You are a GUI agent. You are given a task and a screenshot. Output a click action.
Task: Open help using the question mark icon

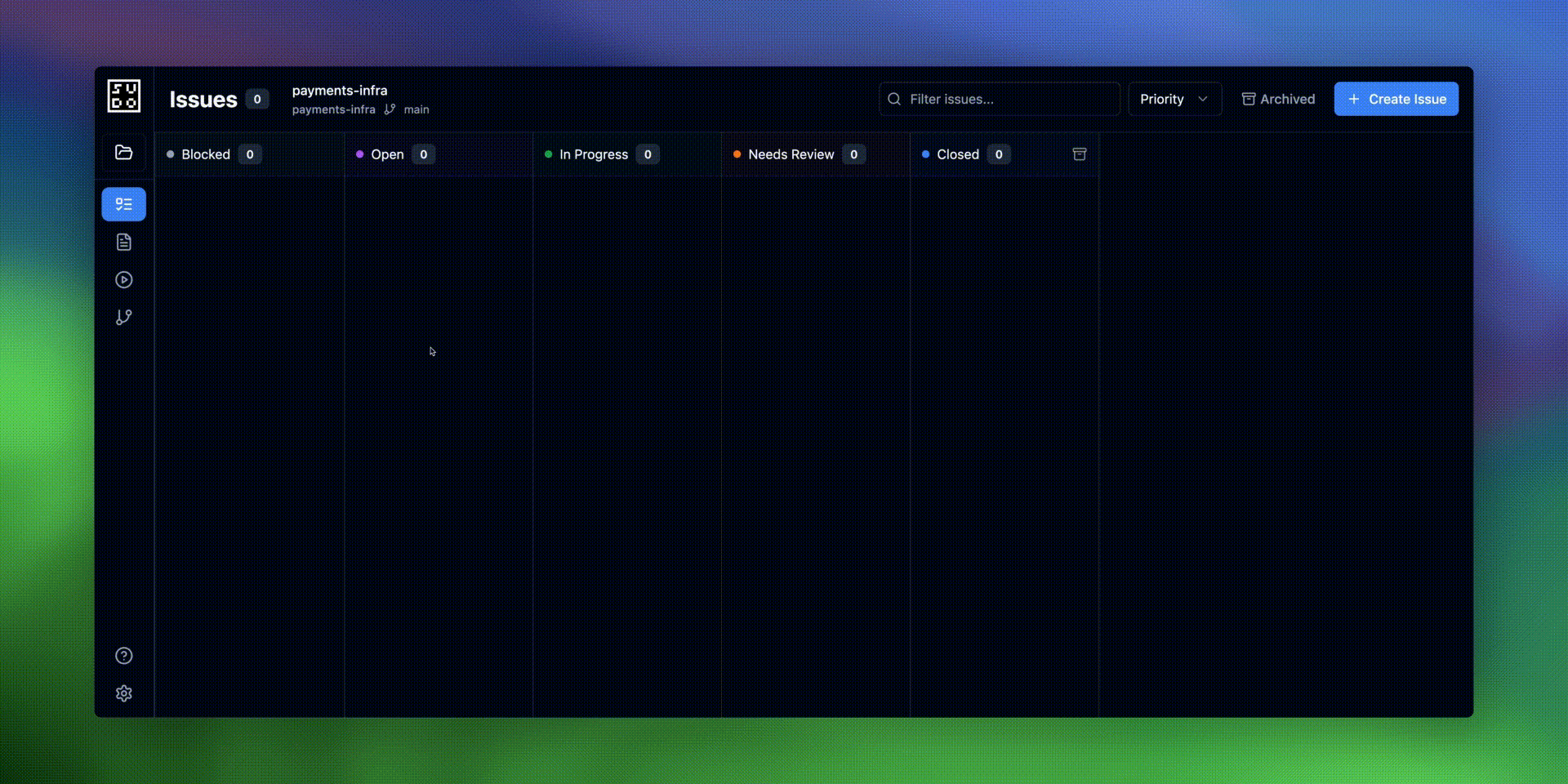[x=123, y=655]
